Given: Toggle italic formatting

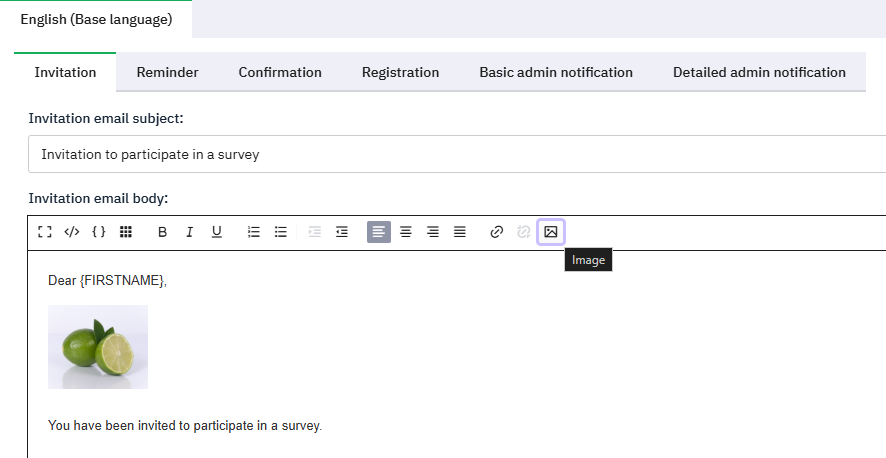Looking at the screenshot, I should (x=189, y=232).
